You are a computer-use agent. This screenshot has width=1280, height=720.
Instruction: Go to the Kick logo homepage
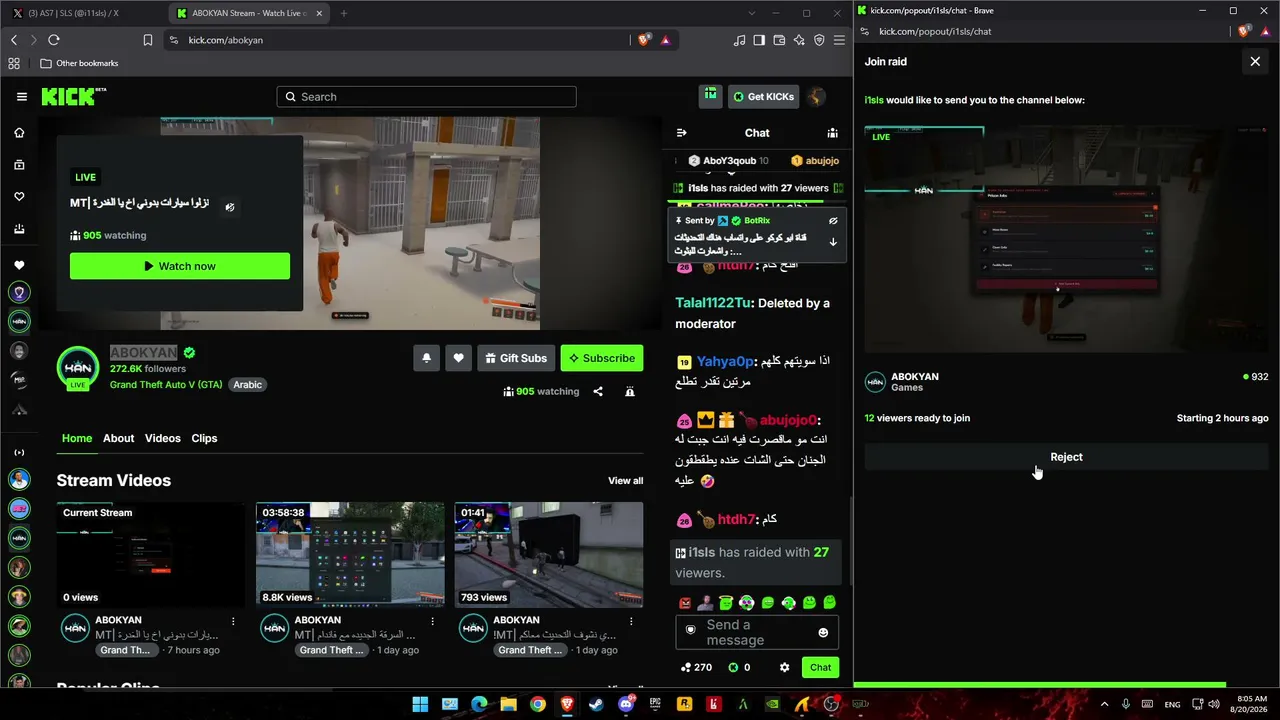(x=74, y=96)
